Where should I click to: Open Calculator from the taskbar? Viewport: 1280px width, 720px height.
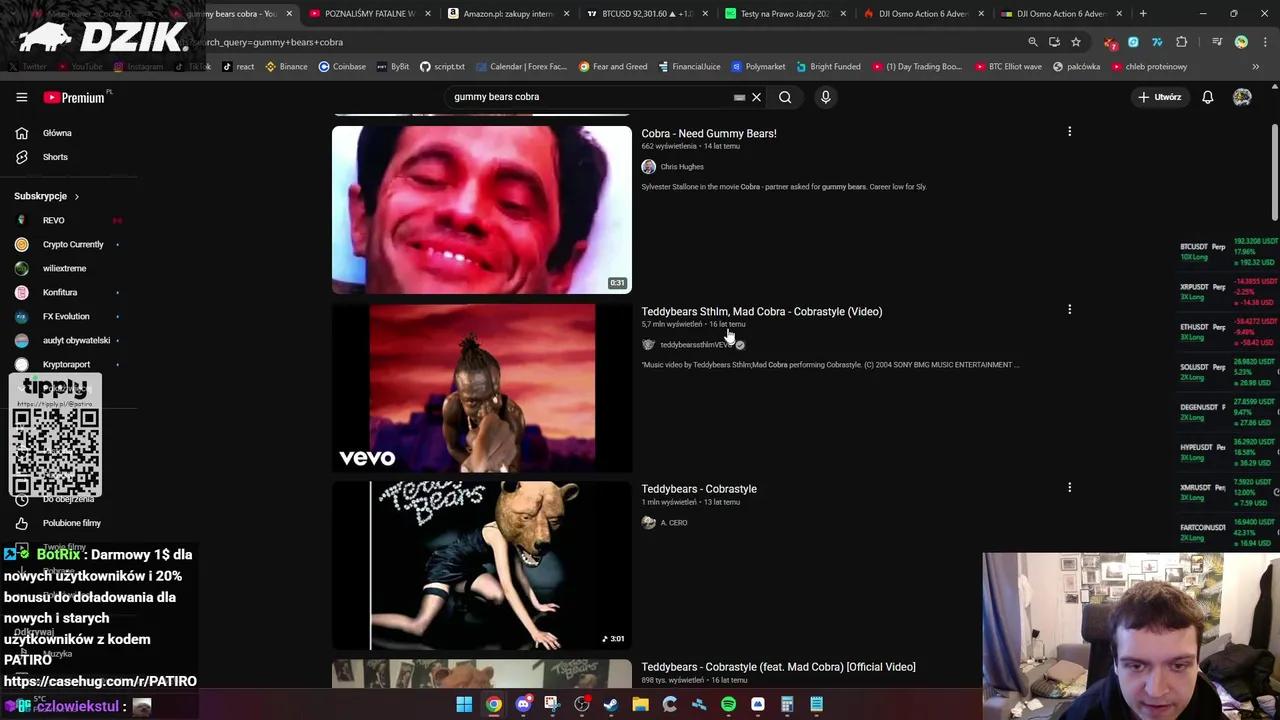tap(787, 705)
